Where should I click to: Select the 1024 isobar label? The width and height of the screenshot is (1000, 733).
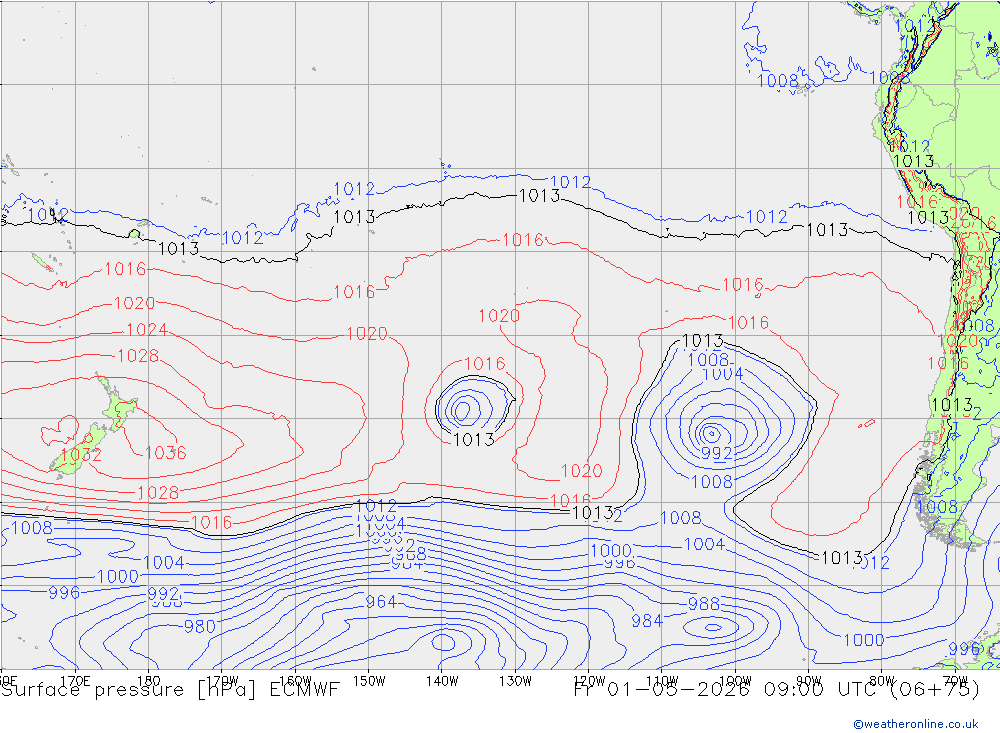pos(147,330)
